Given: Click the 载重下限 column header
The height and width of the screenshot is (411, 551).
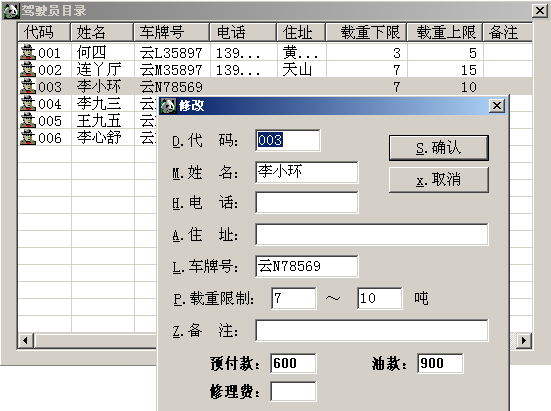Looking at the screenshot, I should (x=366, y=32).
